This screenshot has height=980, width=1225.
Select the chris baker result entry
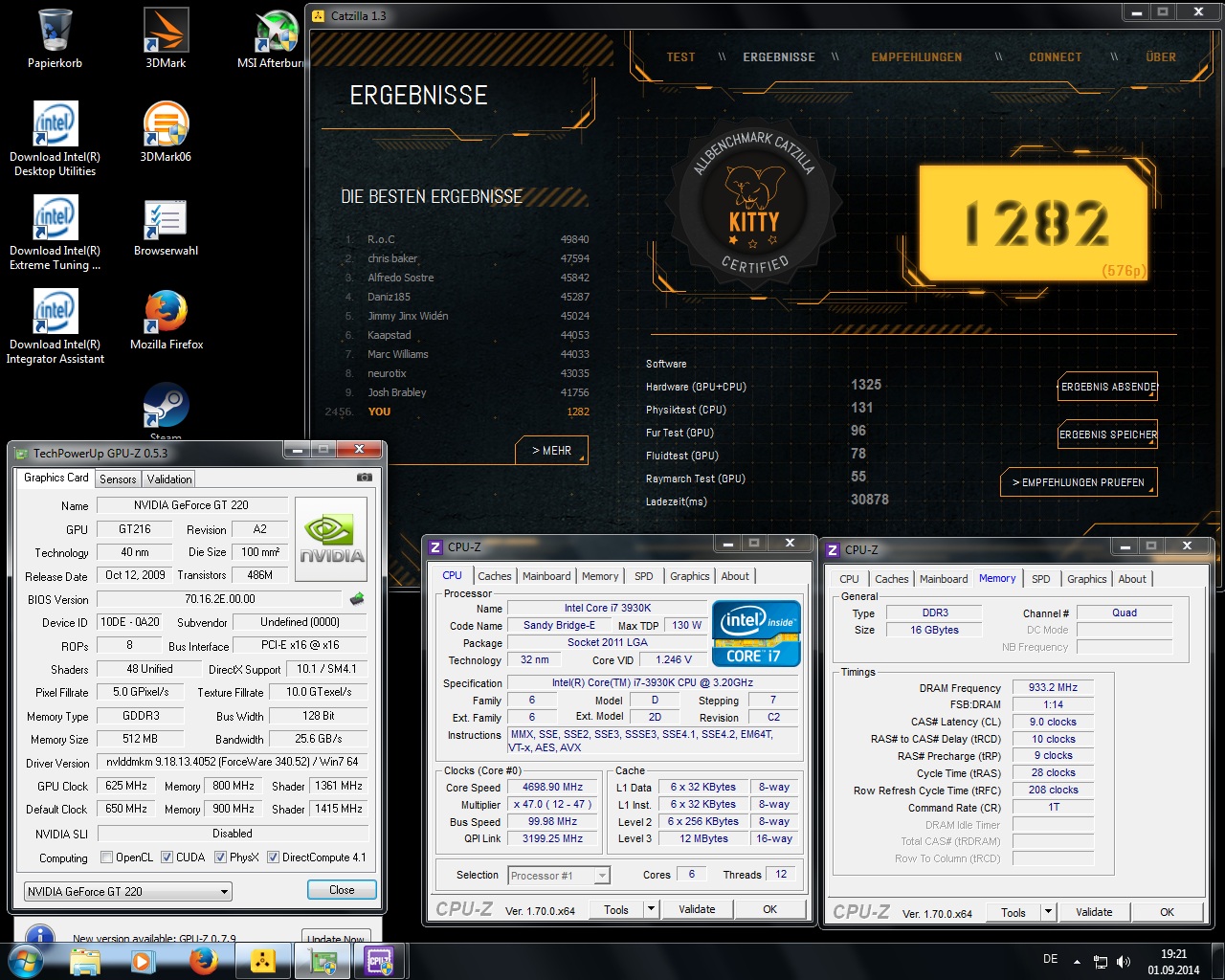coord(467,258)
